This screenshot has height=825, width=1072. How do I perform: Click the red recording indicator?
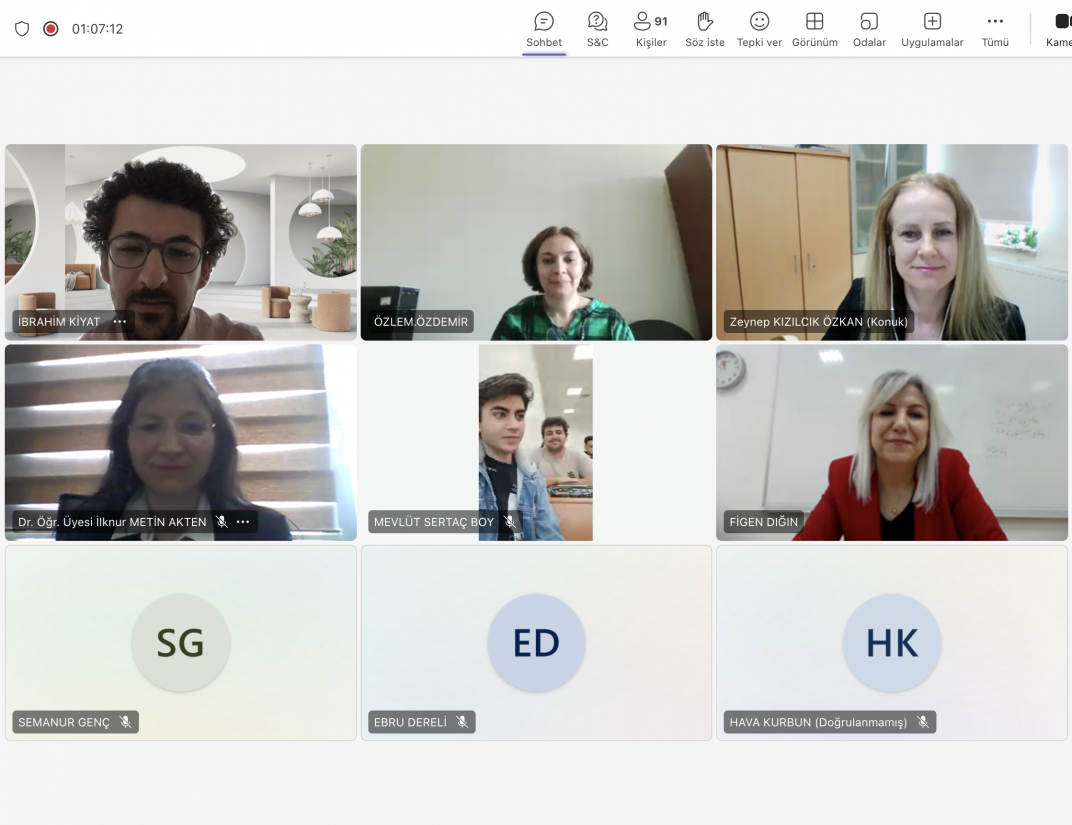[51, 29]
